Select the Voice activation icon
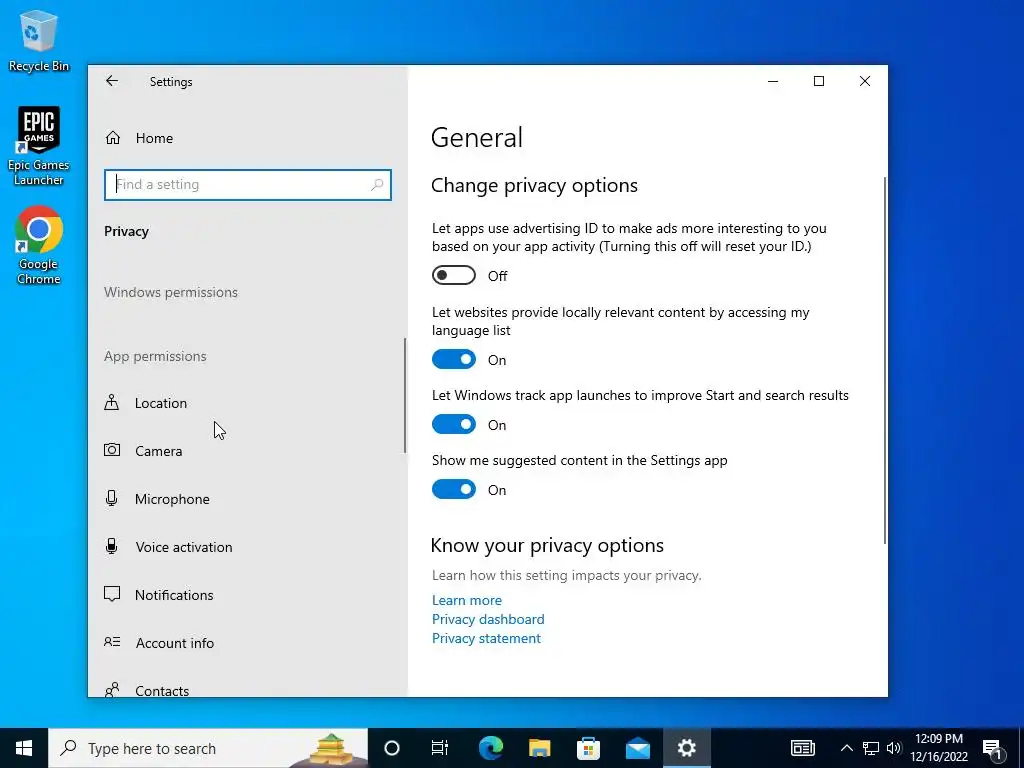Image resolution: width=1024 pixels, height=768 pixels. point(112,546)
